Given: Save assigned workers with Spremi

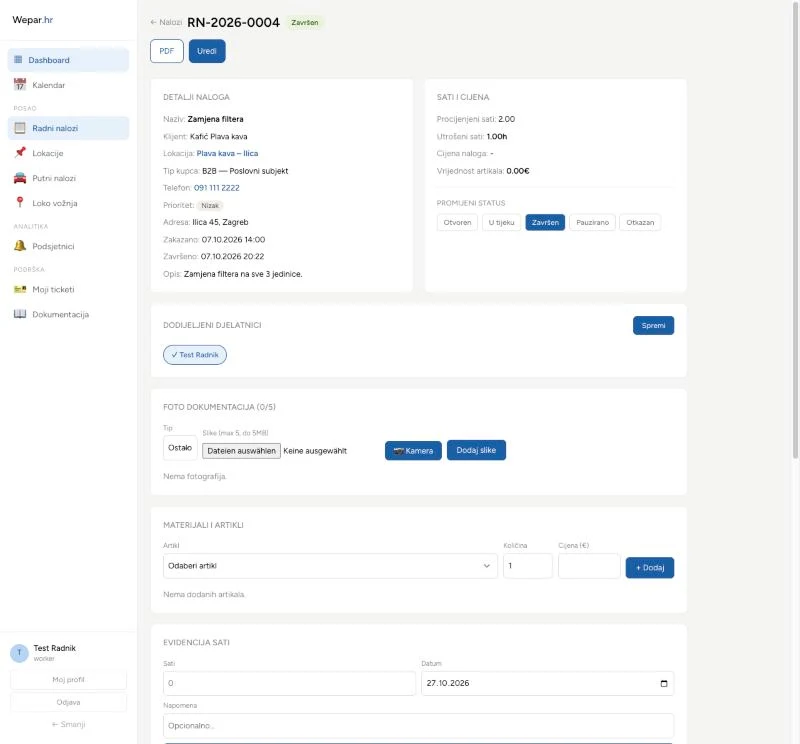Looking at the screenshot, I should click(x=653, y=326).
